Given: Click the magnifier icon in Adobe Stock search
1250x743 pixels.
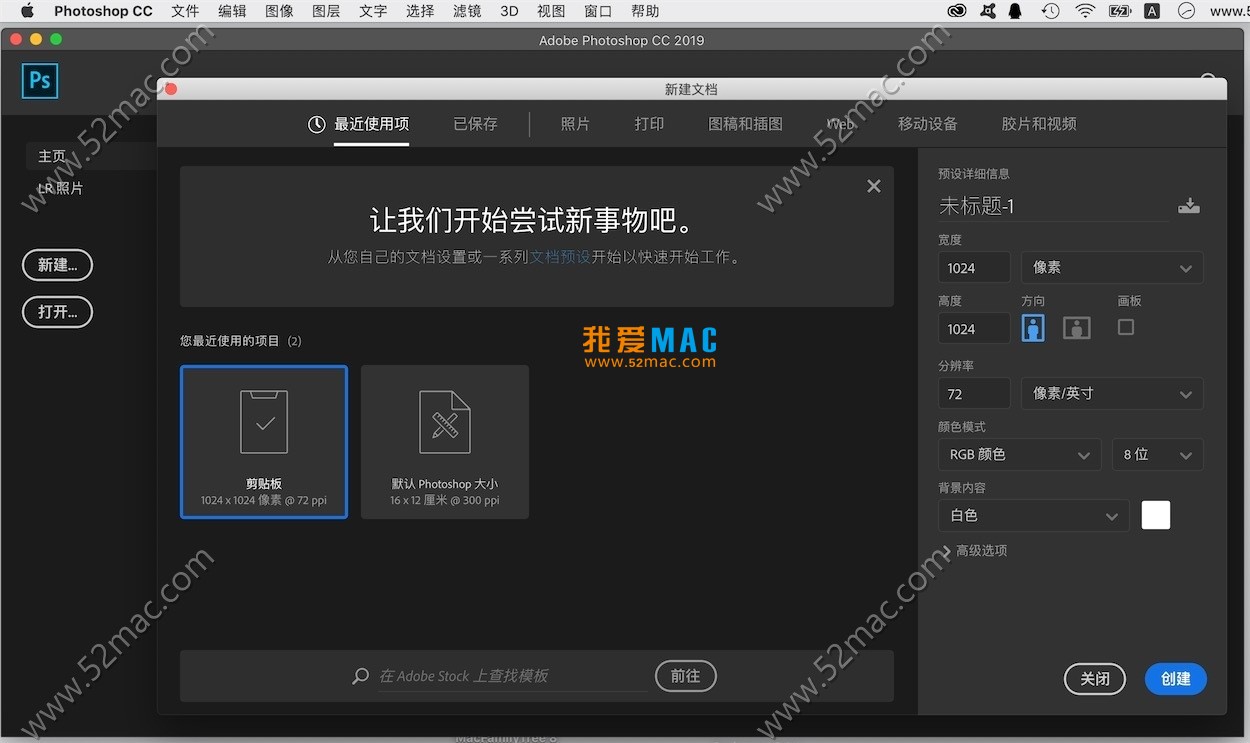Looking at the screenshot, I should coord(360,676).
